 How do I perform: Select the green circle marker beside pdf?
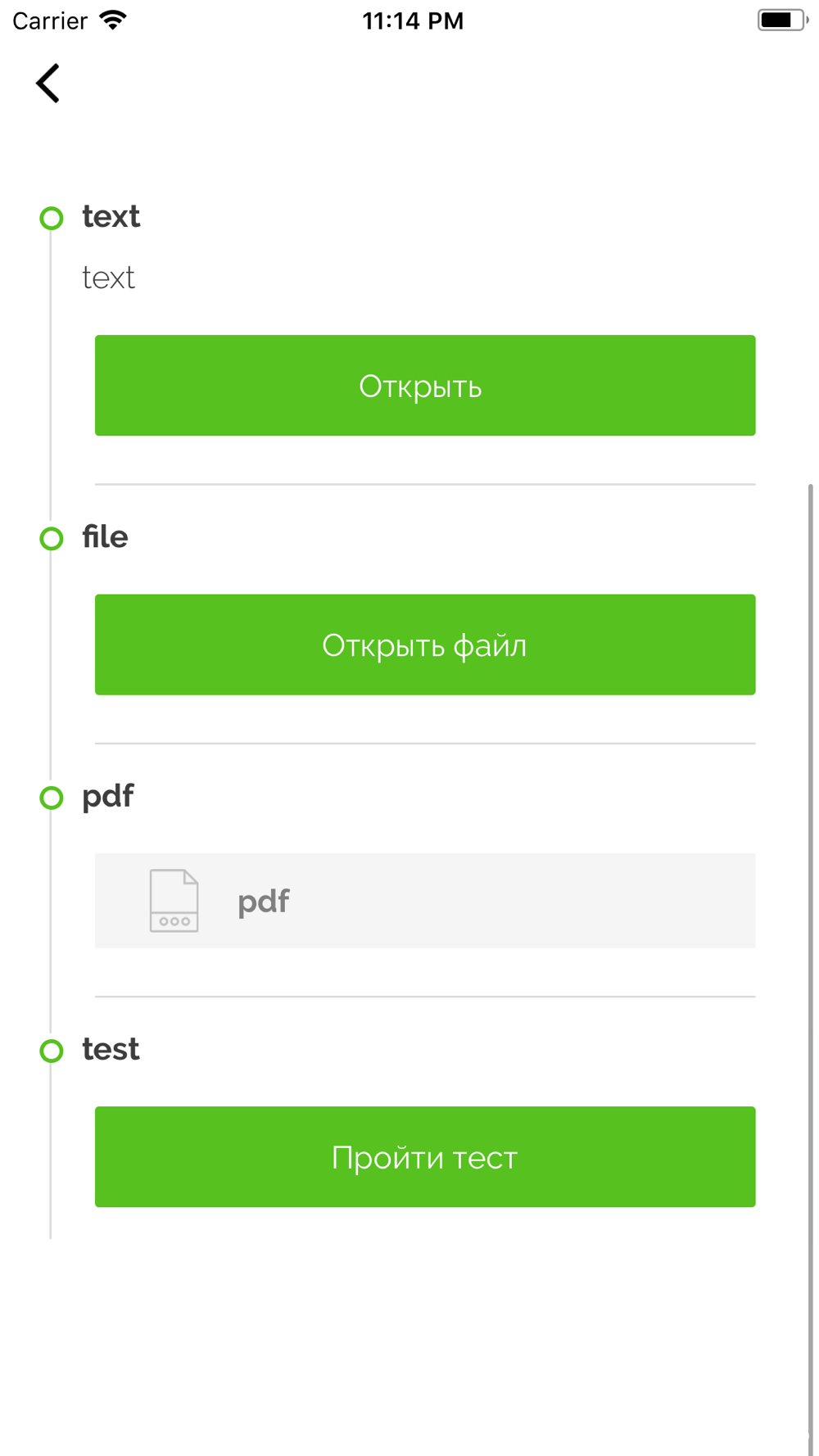click(x=52, y=798)
